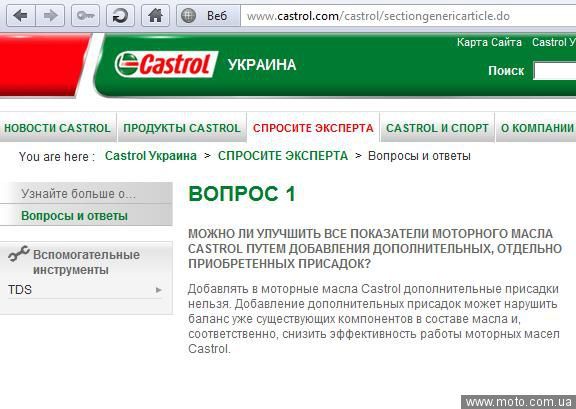The width and height of the screenshot is (576, 409).
Task: Open the password key (wand) button
Action: (x=85, y=16)
